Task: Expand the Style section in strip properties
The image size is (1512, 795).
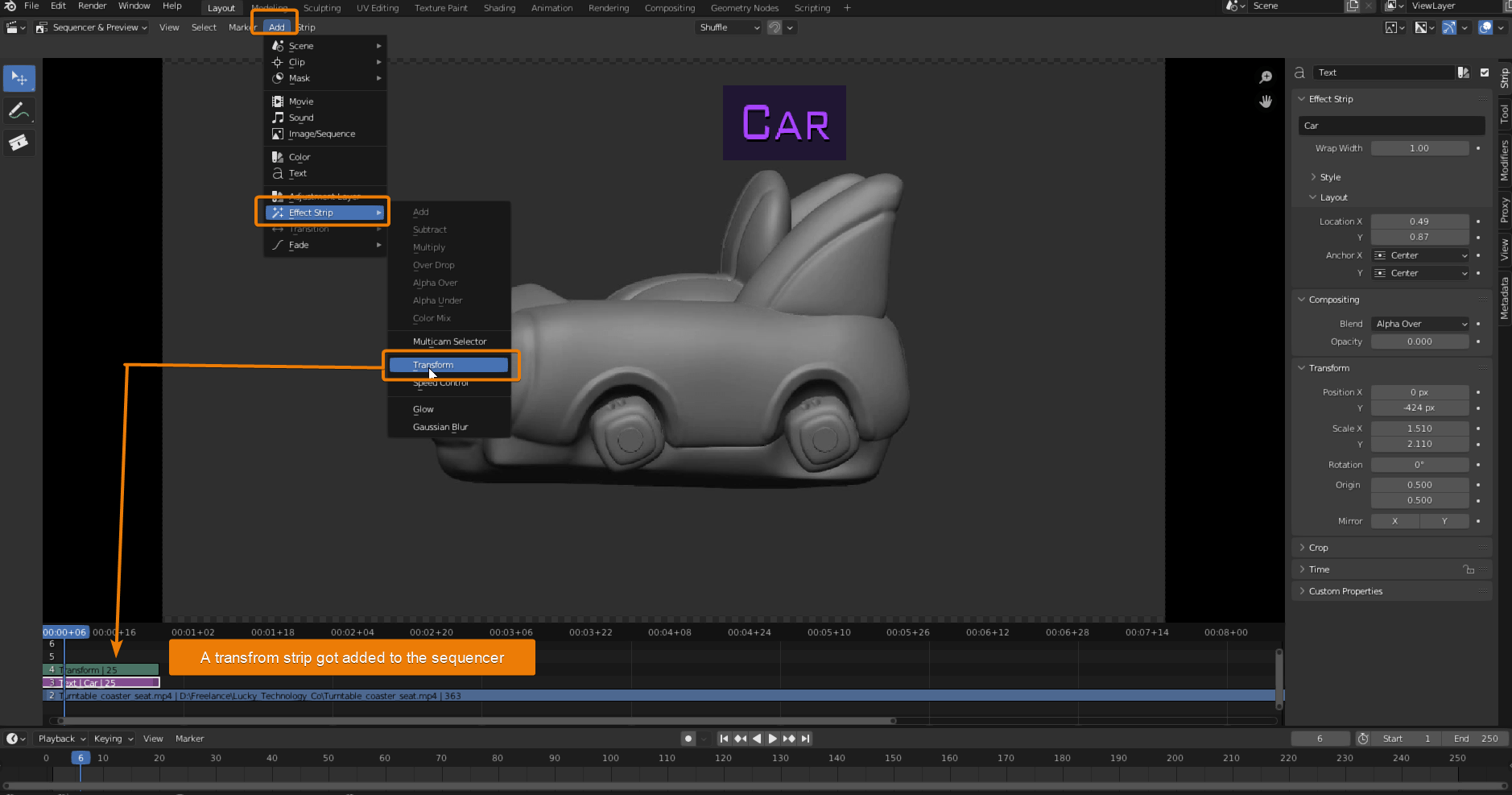Action: click(1328, 176)
